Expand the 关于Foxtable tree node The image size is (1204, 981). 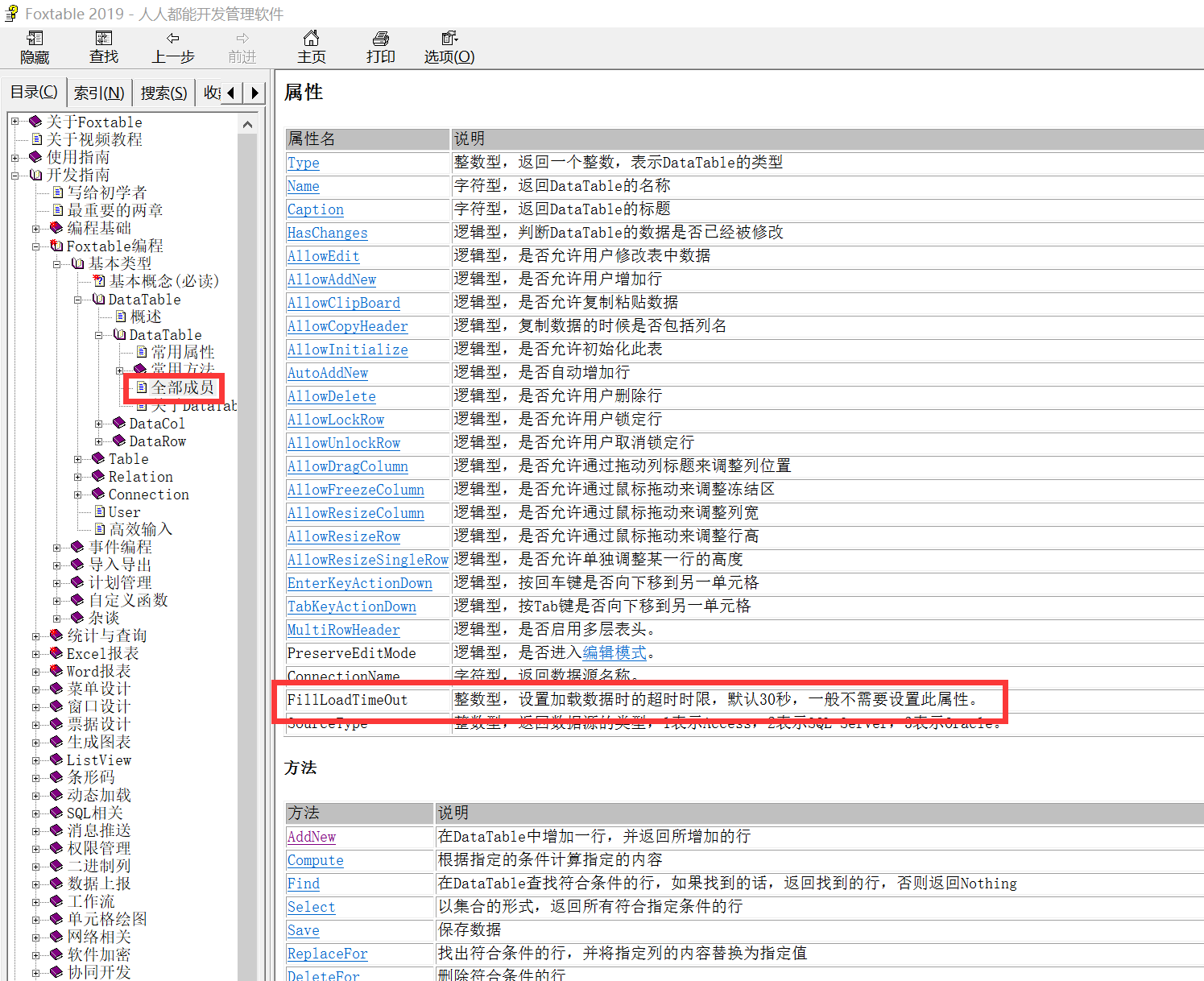pyautogui.click(x=14, y=122)
